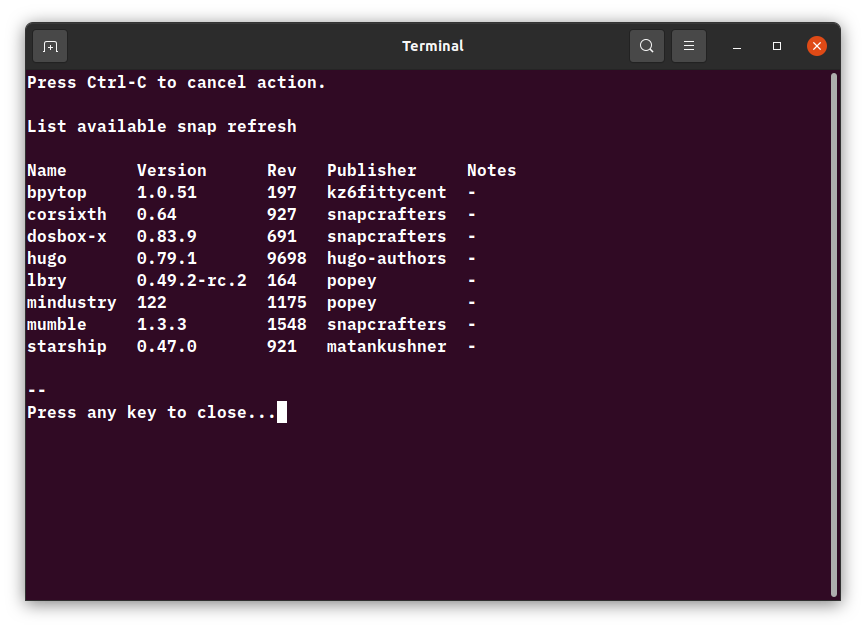Maximize the Terminal window
866x629 pixels.
point(777,46)
